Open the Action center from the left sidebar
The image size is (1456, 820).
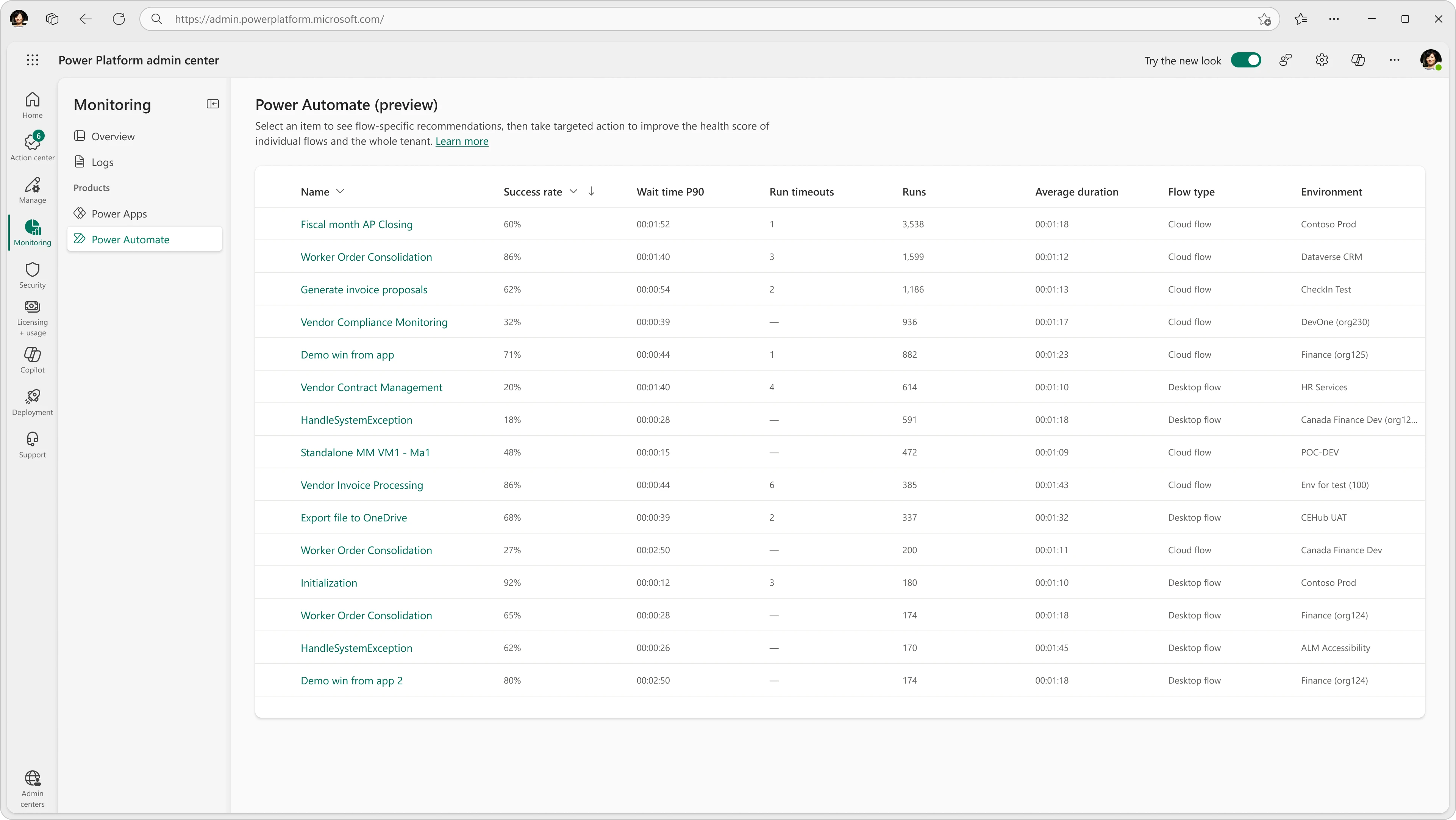(x=32, y=146)
